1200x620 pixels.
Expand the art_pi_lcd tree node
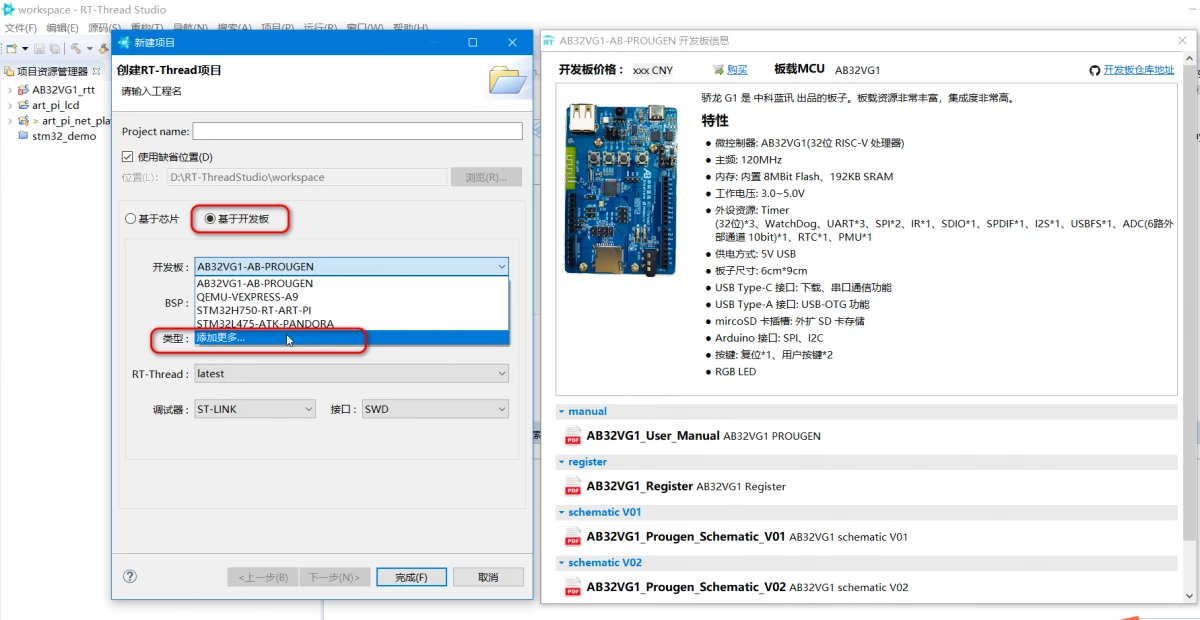9,105
